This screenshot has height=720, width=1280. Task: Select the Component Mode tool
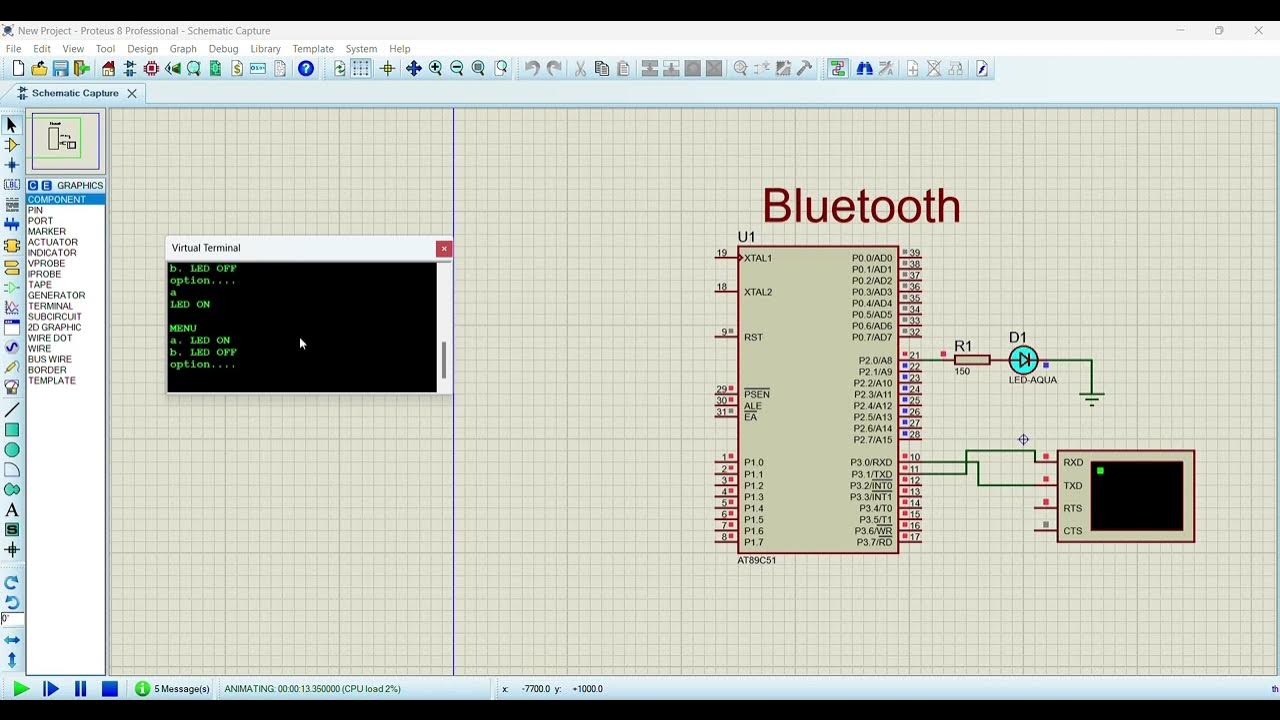pos(12,145)
